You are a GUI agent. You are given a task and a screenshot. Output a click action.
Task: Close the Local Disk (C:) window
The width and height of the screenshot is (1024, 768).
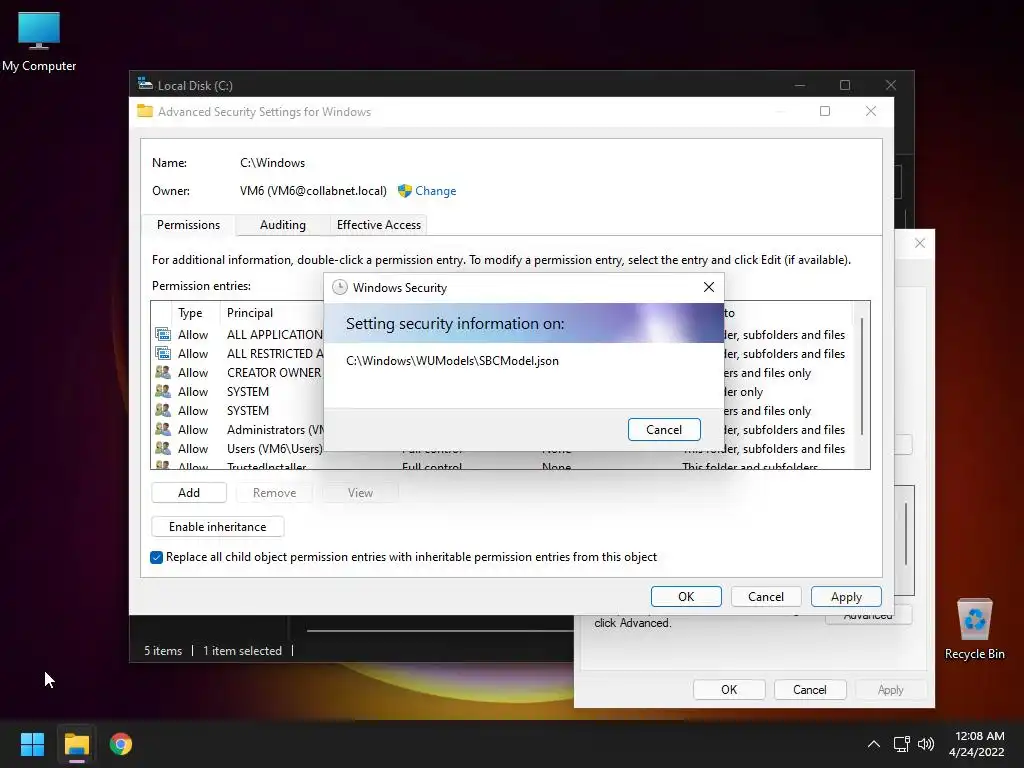tap(891, 85)
